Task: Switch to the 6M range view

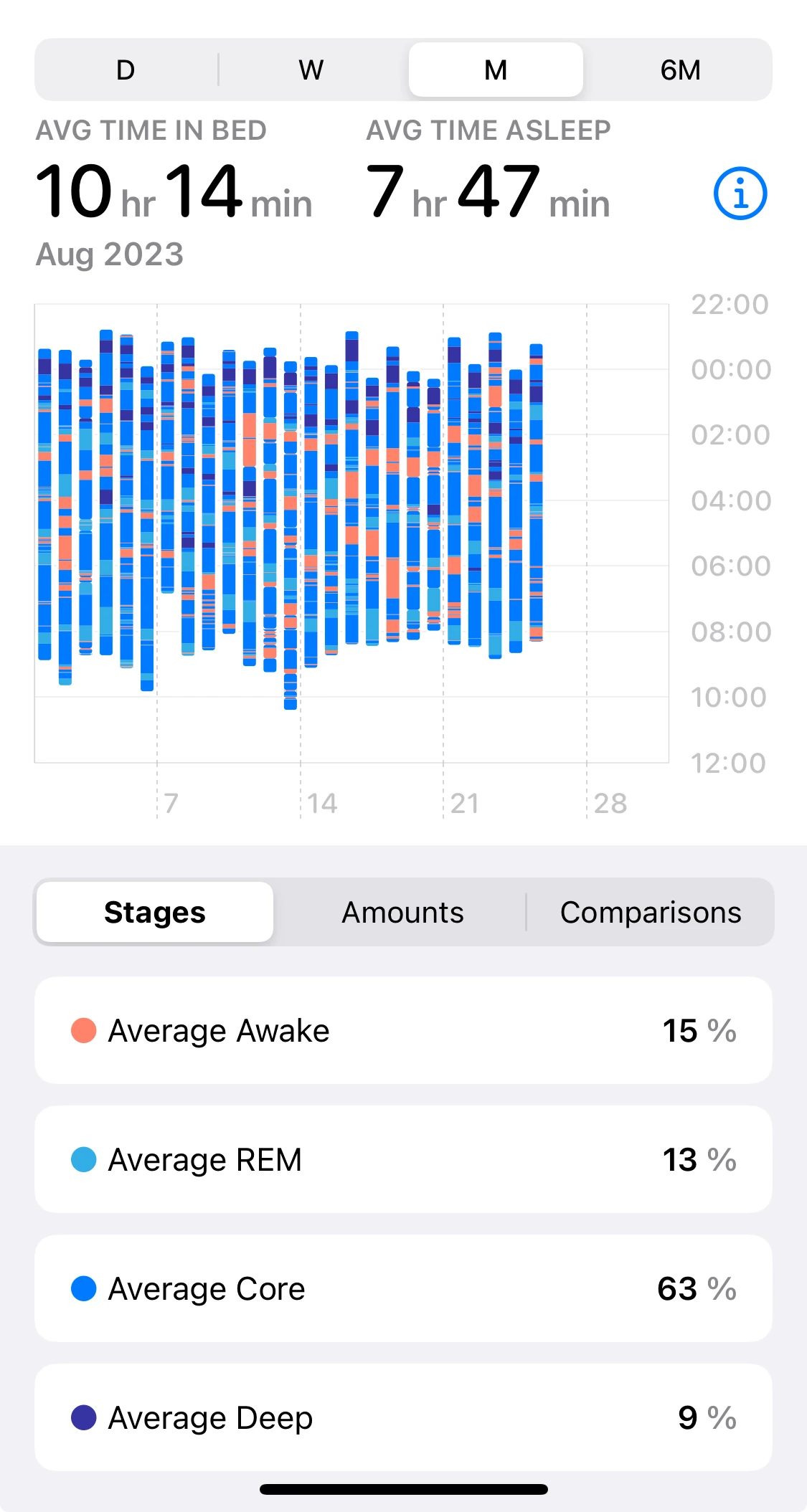Action: tap(680, 70)
